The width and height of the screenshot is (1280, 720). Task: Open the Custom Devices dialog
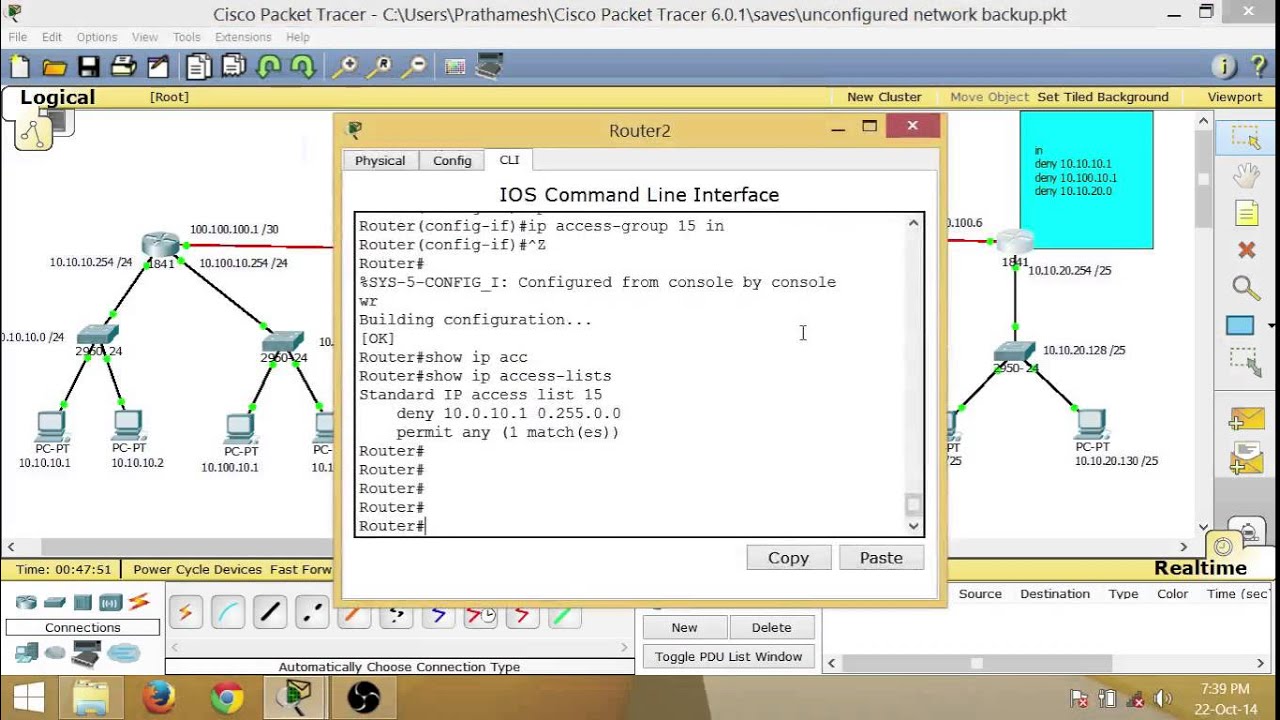(x=489, y=67)
